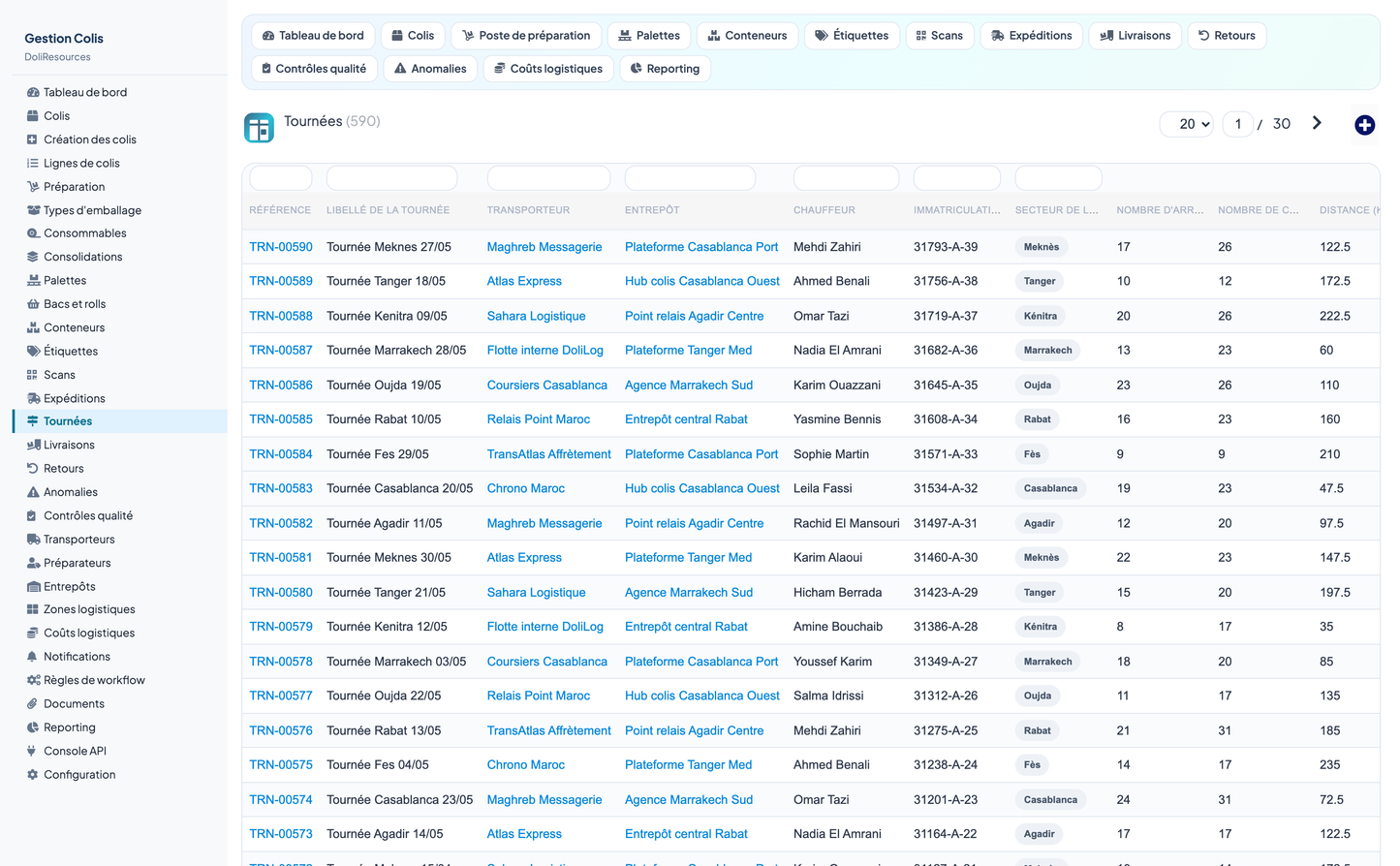Open Flotte interne DoliLog link in TRN-00587 row
This screenshot has width=1400, height=866.
544,351
